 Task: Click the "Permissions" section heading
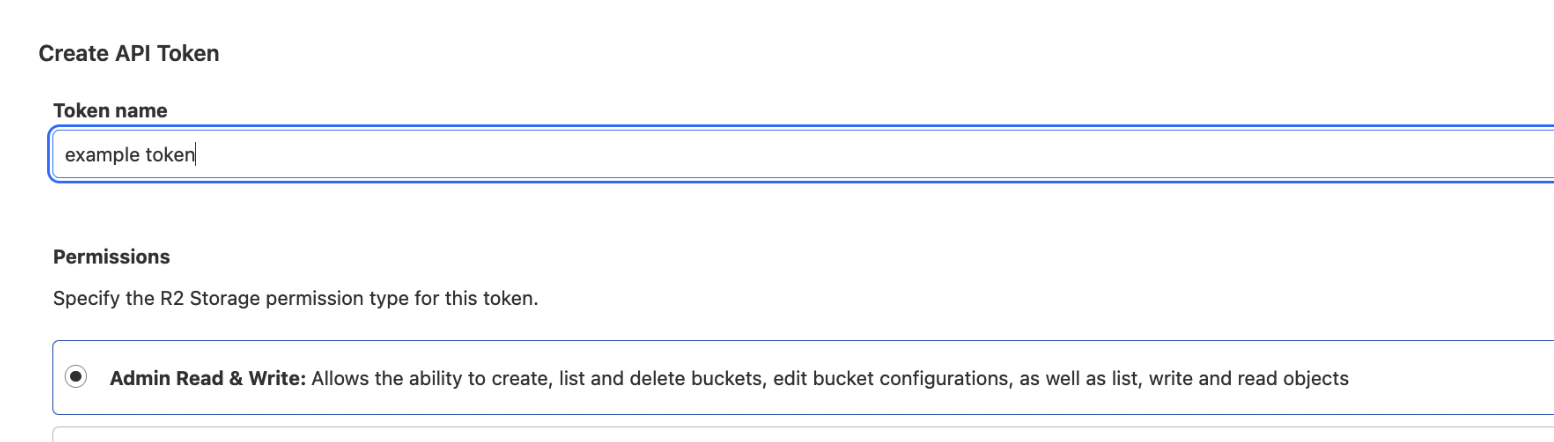[x=111, y=257]
